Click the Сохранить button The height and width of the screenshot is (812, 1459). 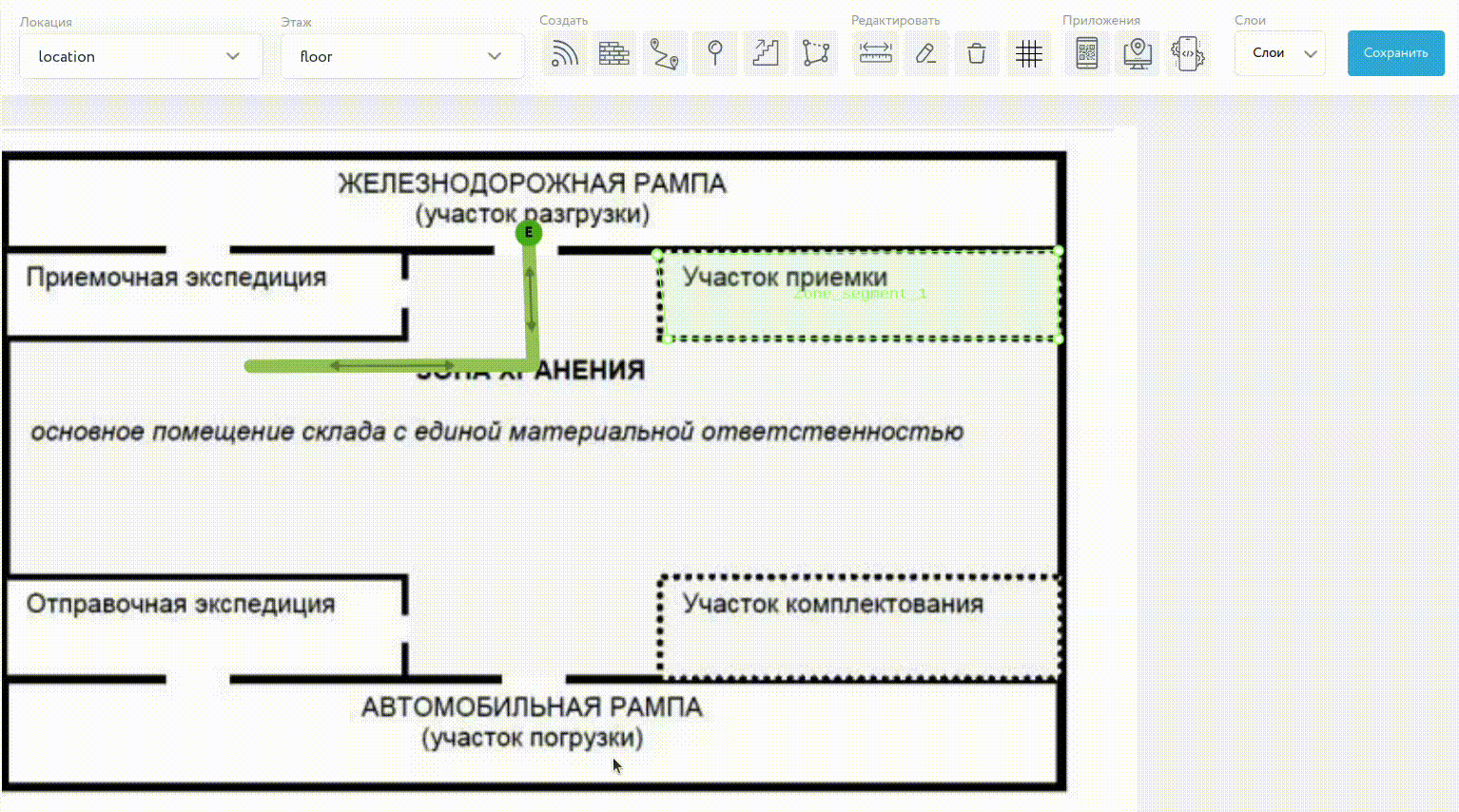pos(1395,53)
